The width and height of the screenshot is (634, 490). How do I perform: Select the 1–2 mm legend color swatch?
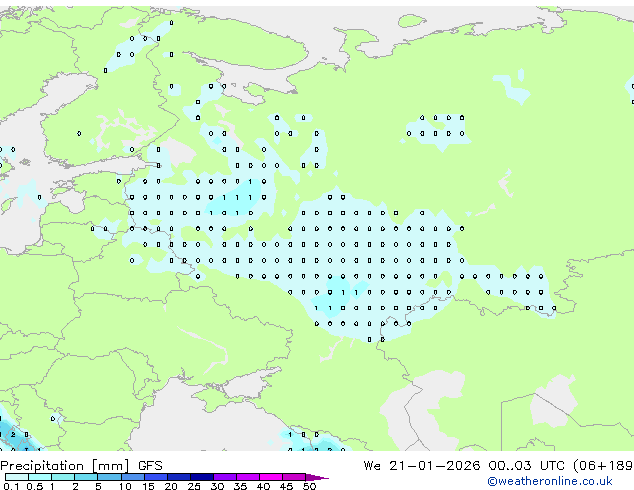pos(63,477)
